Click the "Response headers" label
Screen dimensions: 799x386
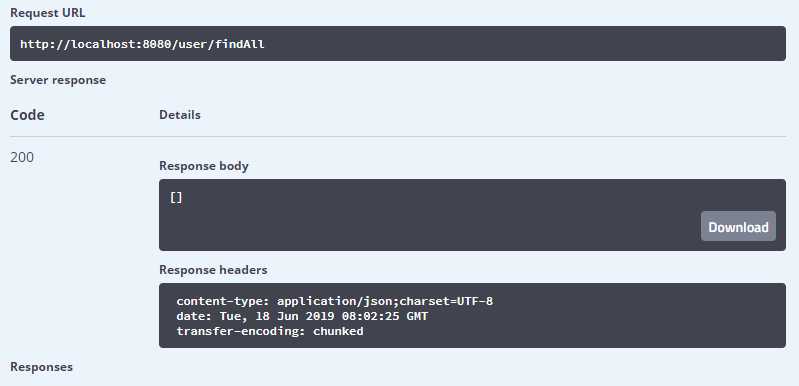click(x=213, y=270)
